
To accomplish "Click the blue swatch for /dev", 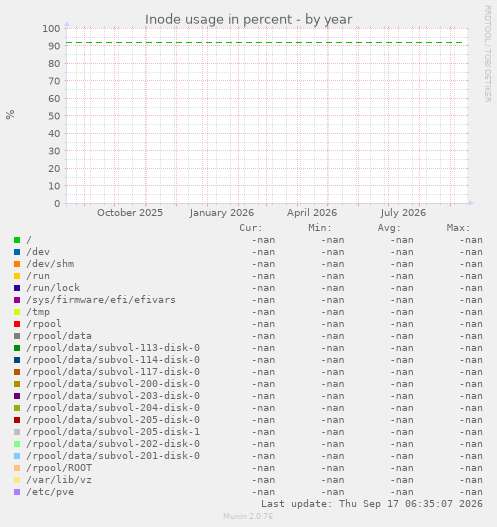I will 17,252.
